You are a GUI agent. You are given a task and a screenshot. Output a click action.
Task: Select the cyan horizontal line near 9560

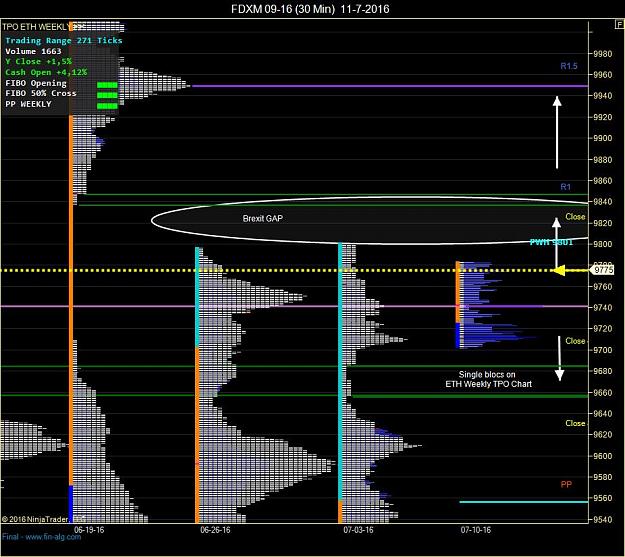[524, 502]
